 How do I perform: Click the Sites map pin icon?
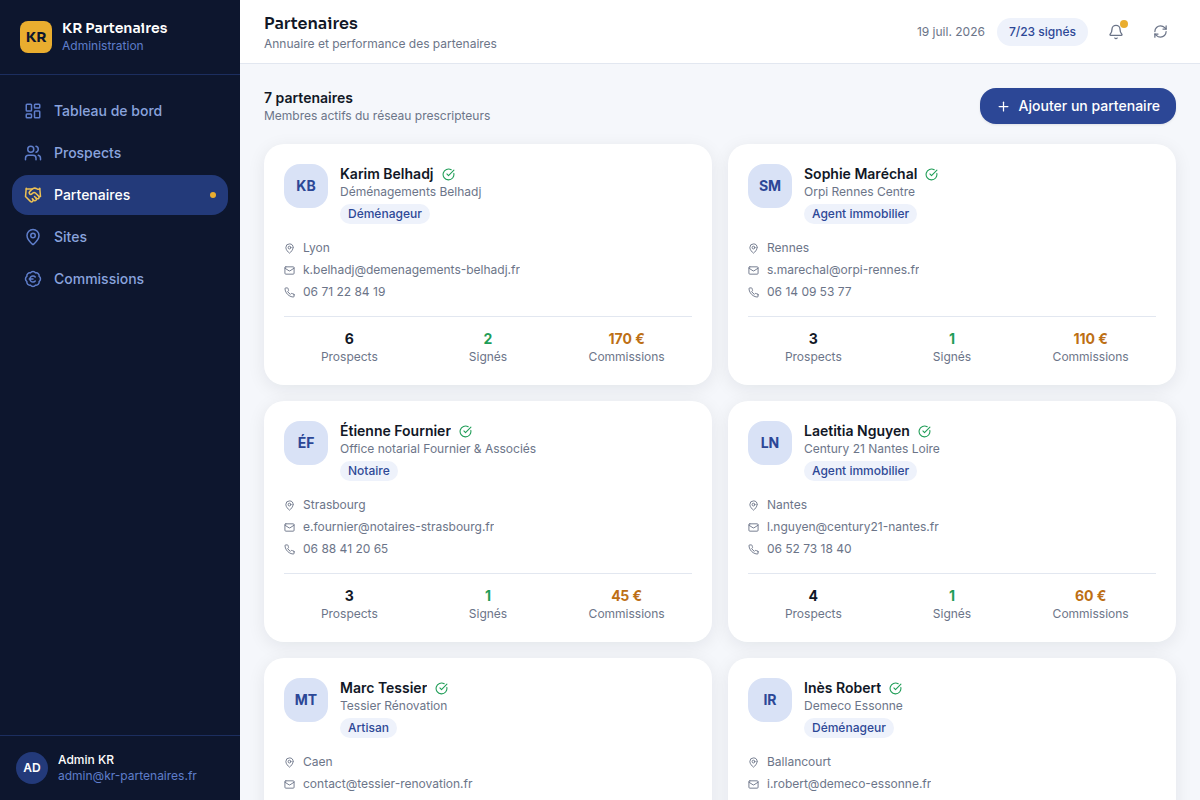pyautogui.click(x=33, y=237)
